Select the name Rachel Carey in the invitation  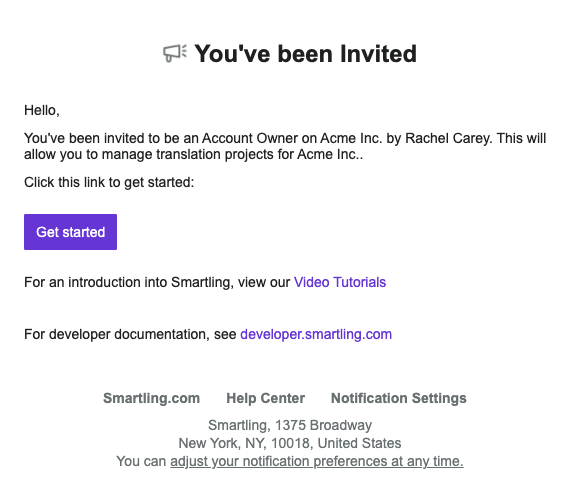click(x=448, y=138)
